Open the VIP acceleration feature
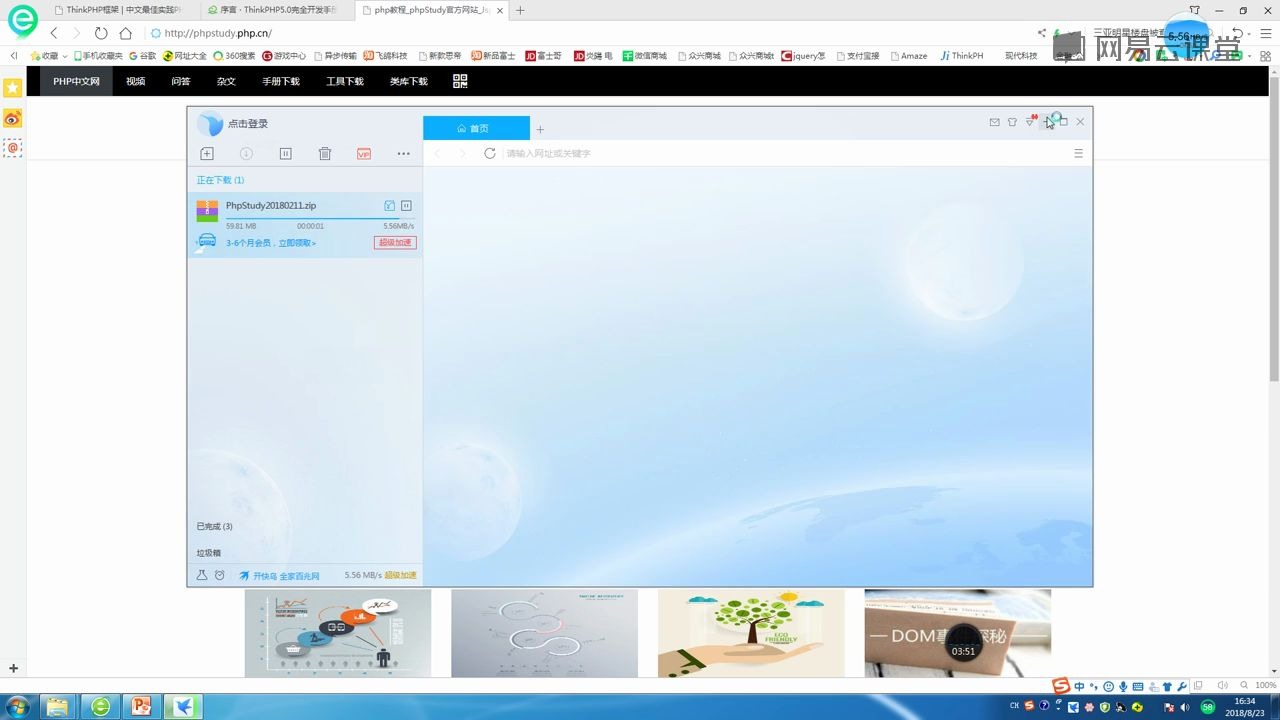This screenshot has height=720, width=1280. 364,153
